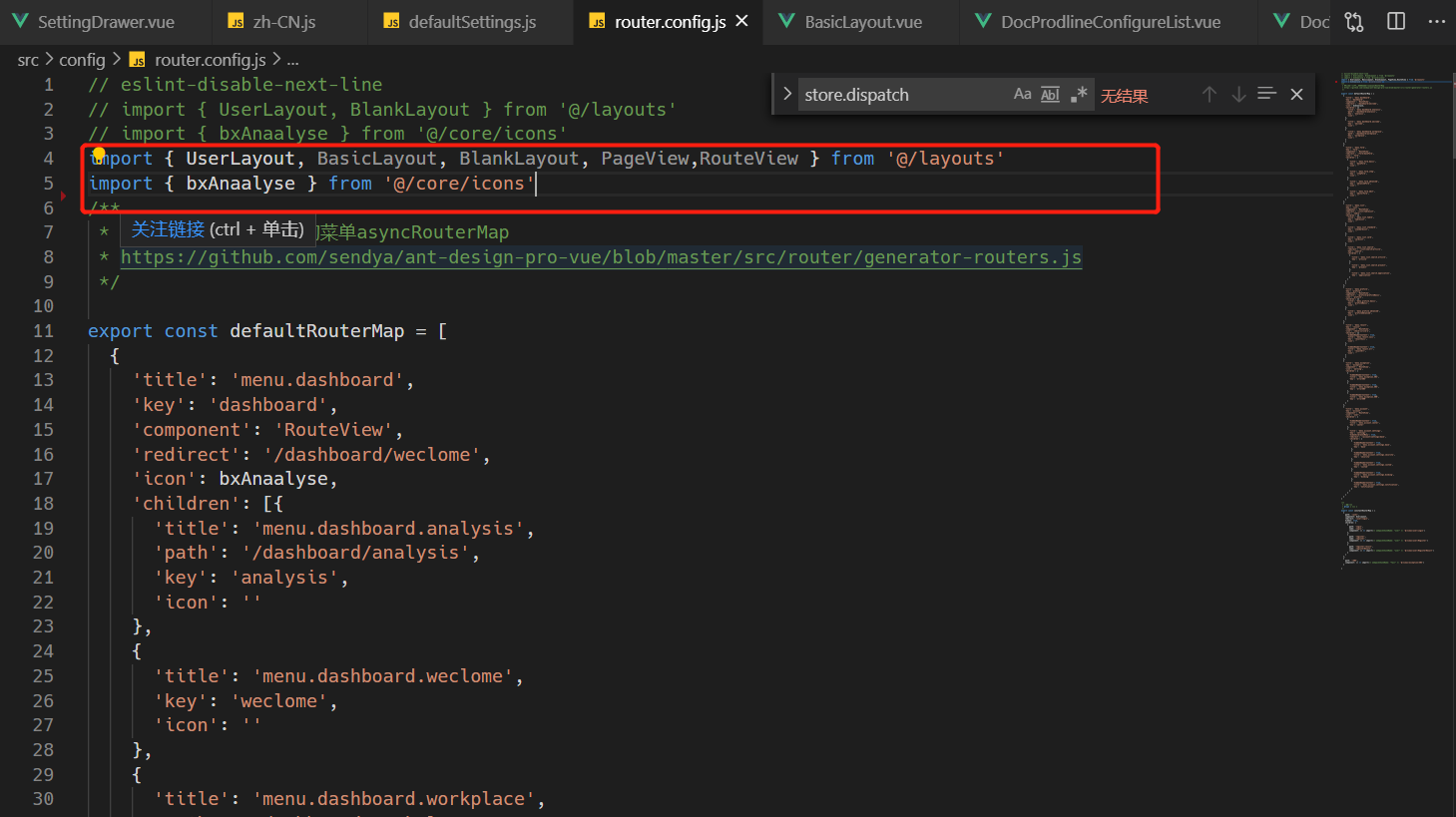Open Find in Selection filter icon
The image size is (1456, 817).
tap(1266, 93)
